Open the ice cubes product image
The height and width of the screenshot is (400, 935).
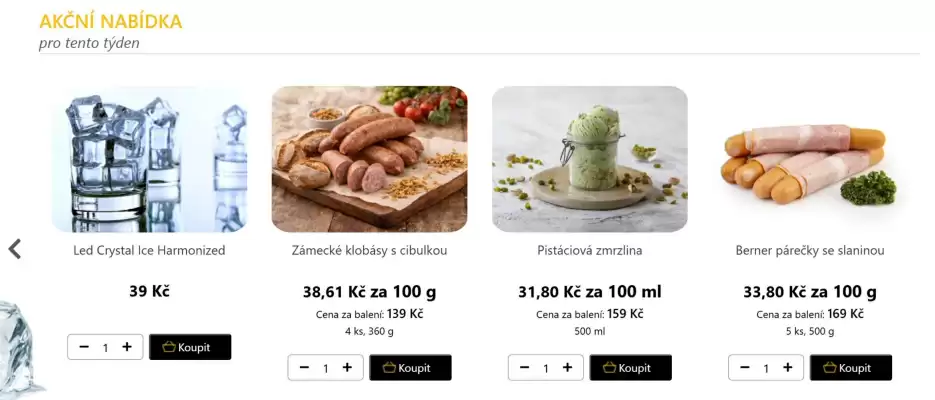tap(149, 159)
